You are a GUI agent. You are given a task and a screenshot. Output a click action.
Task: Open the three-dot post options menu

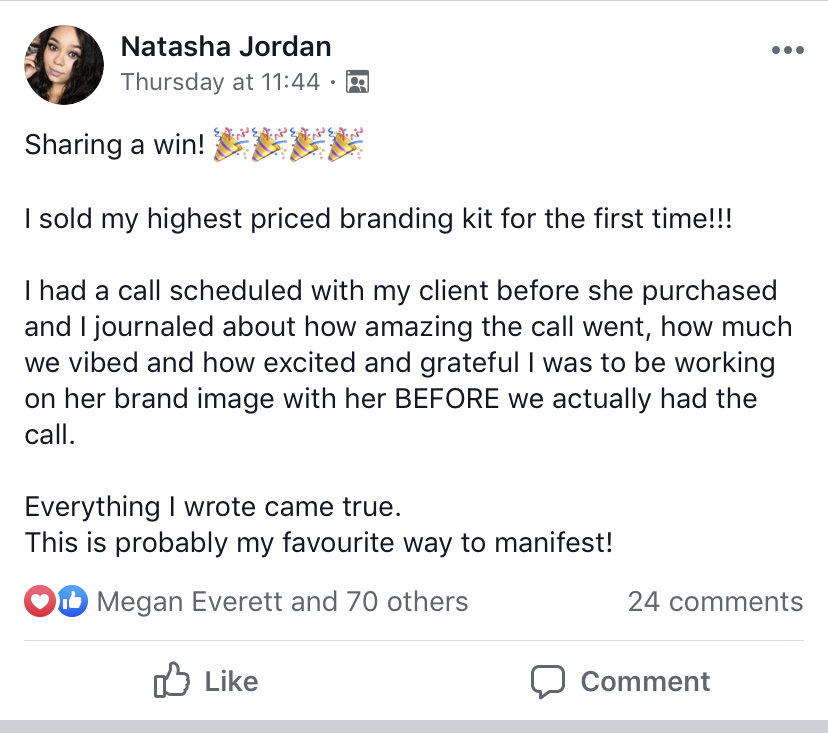[x=787, y=50]
